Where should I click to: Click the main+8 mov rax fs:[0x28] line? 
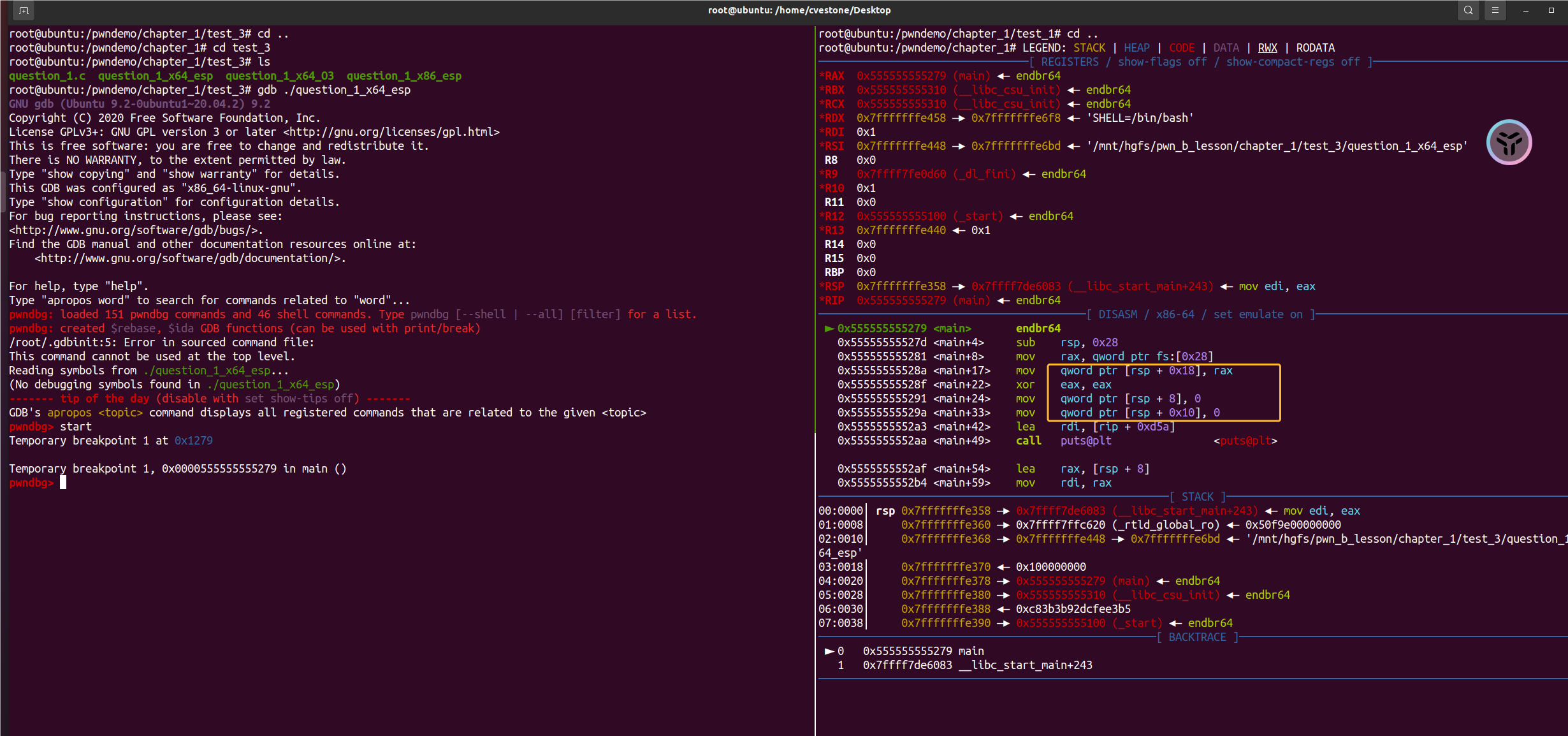(1026, 357)
